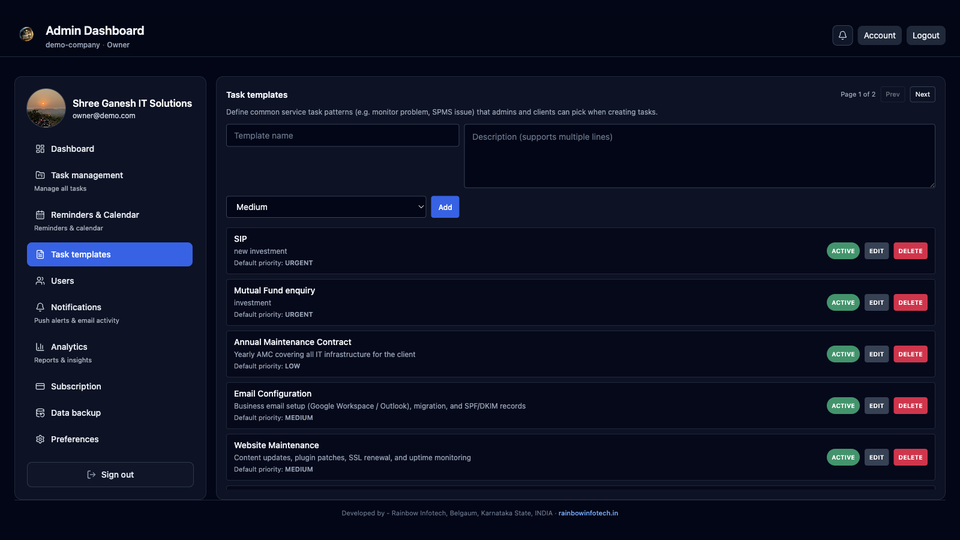This screenshot has width=960, height=540.
Task: Click the Task management folder icon
Action: click(40, 175)
